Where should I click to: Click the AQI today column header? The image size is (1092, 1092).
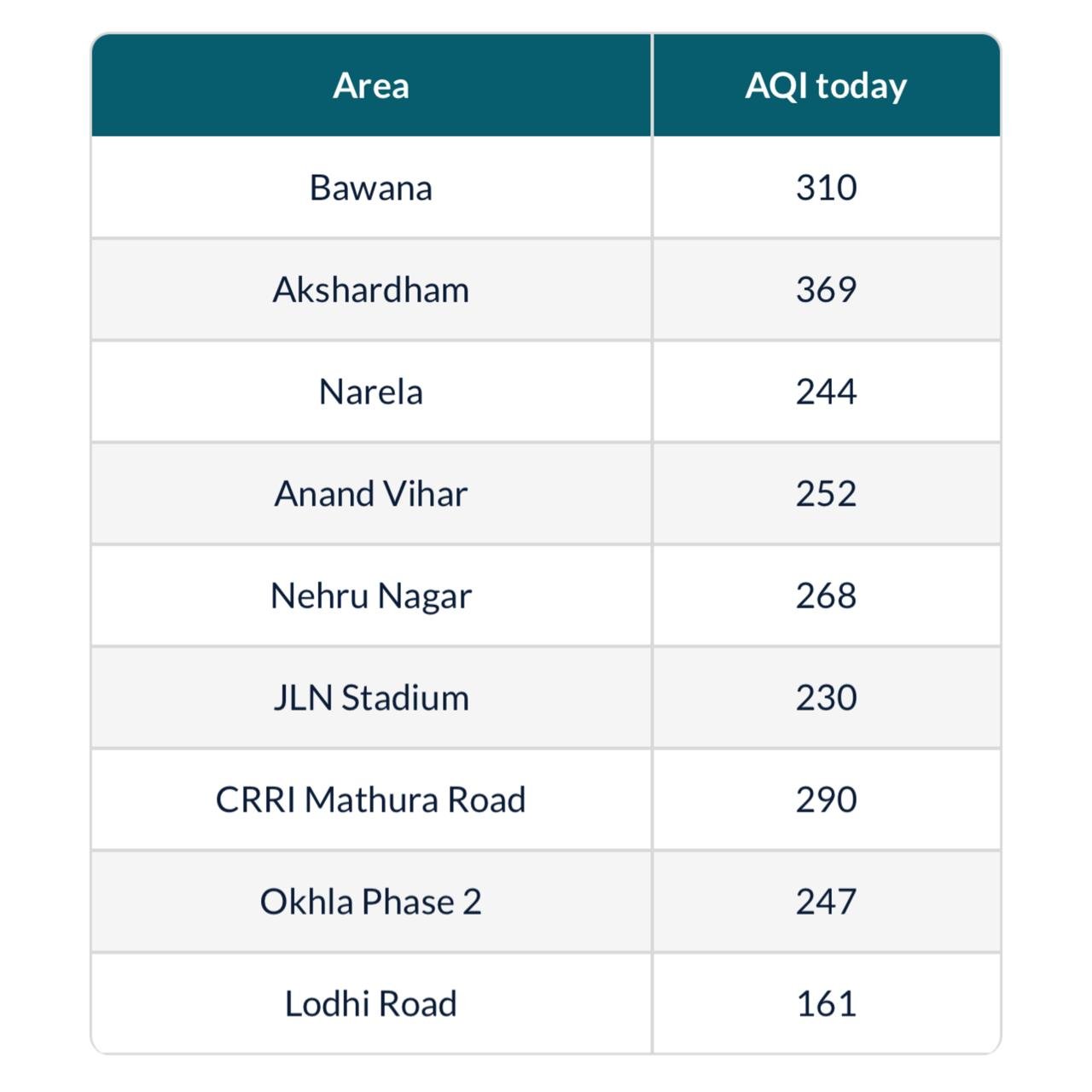pos(826,85)
